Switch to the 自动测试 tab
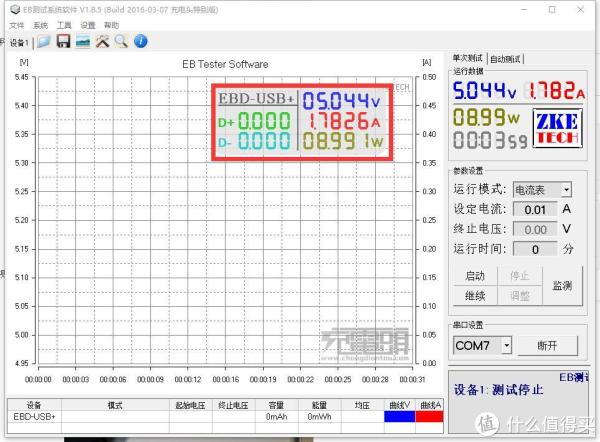 [505, 59]
